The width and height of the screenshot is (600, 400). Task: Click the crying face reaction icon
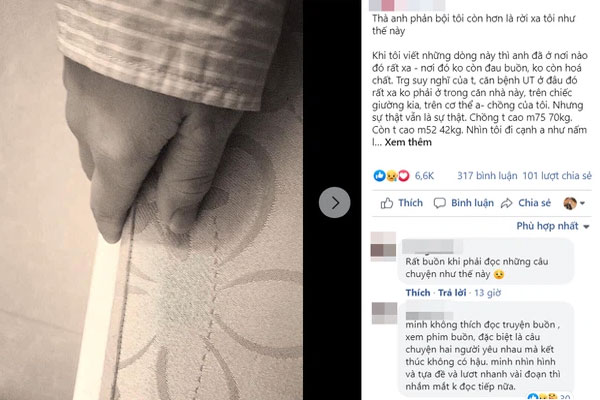pos(391,176)
